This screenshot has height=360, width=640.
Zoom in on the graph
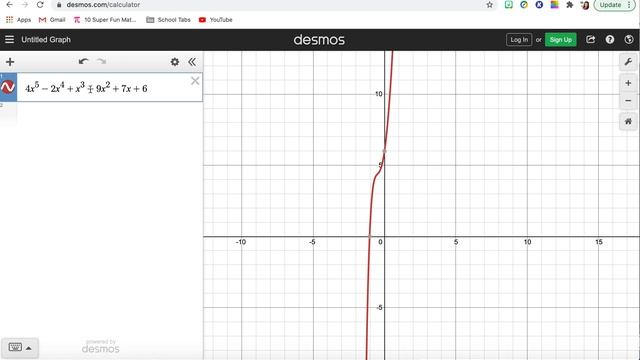pos(628,83)
